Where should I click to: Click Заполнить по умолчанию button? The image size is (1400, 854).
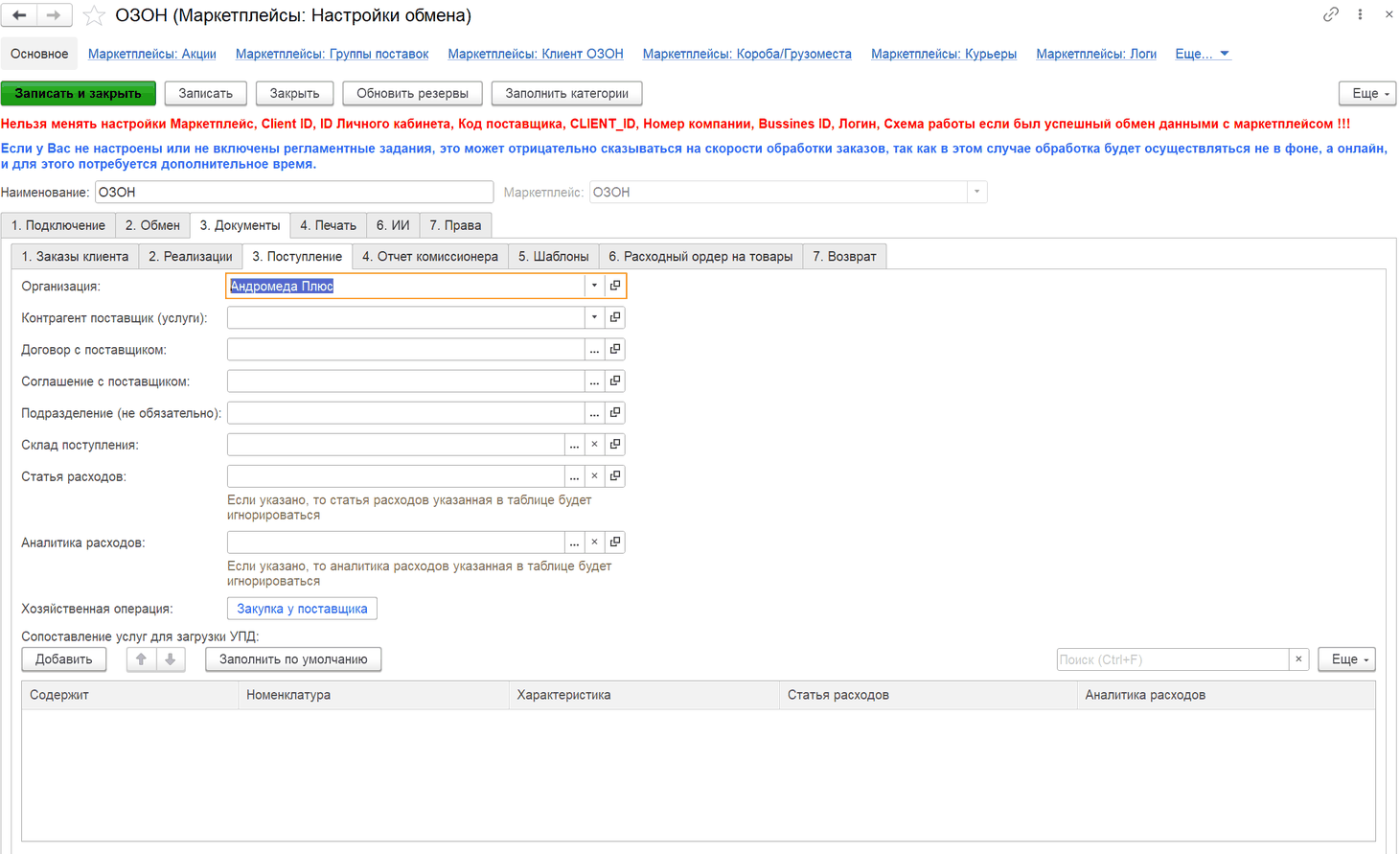click(293, 659)
